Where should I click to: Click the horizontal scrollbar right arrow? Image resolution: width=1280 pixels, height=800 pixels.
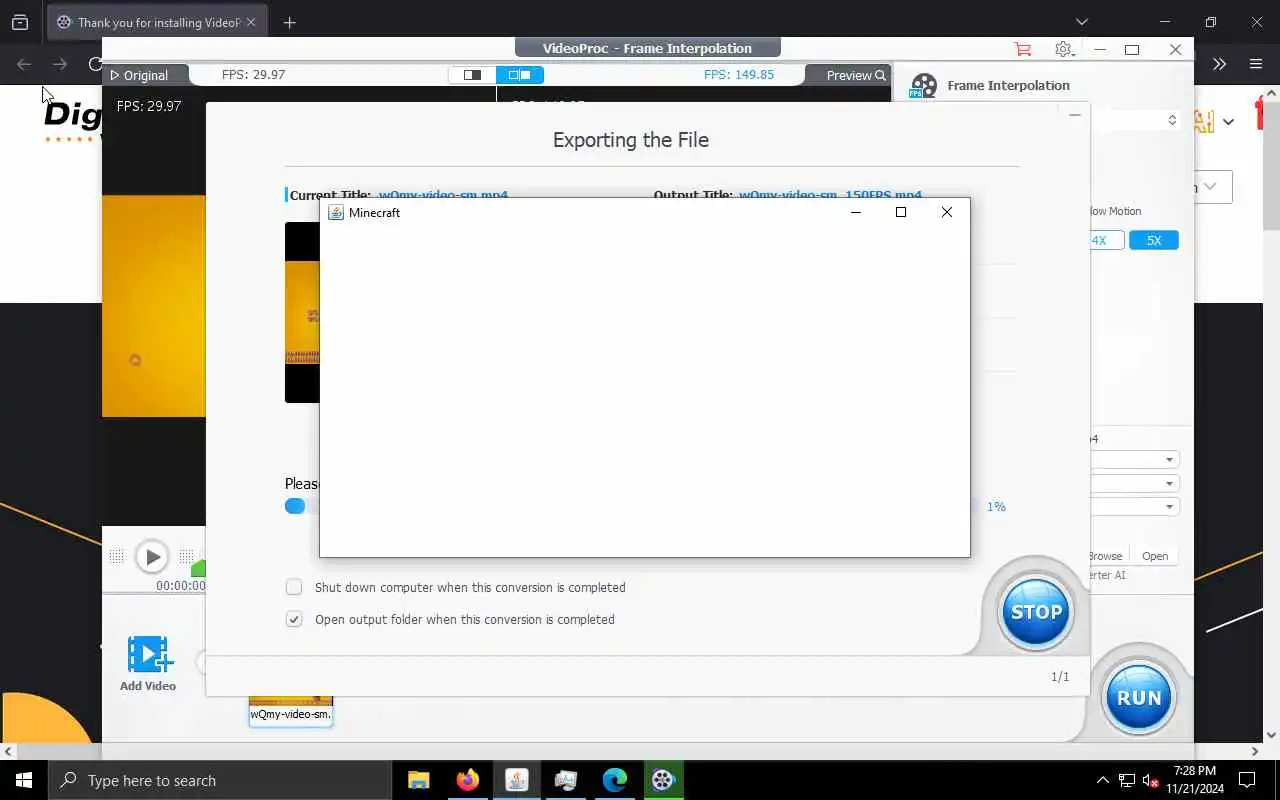tap(1255, 751)
